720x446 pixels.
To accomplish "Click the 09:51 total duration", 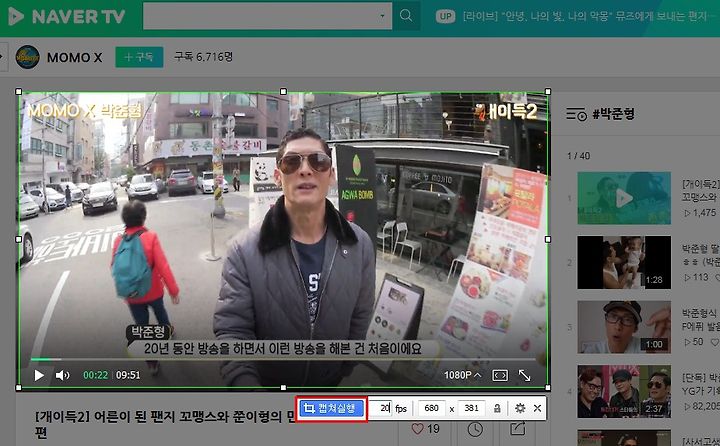I will [128, 375].
